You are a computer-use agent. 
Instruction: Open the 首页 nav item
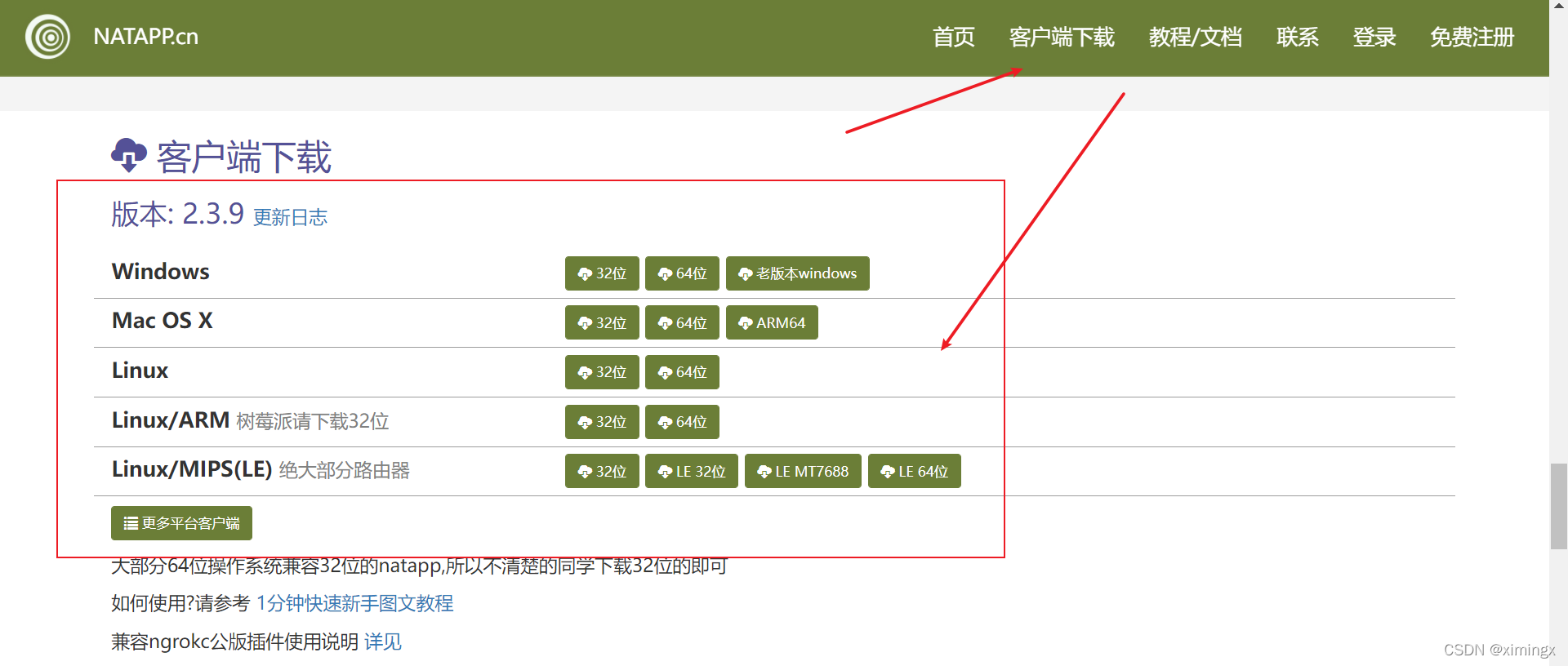pos(954,38)
